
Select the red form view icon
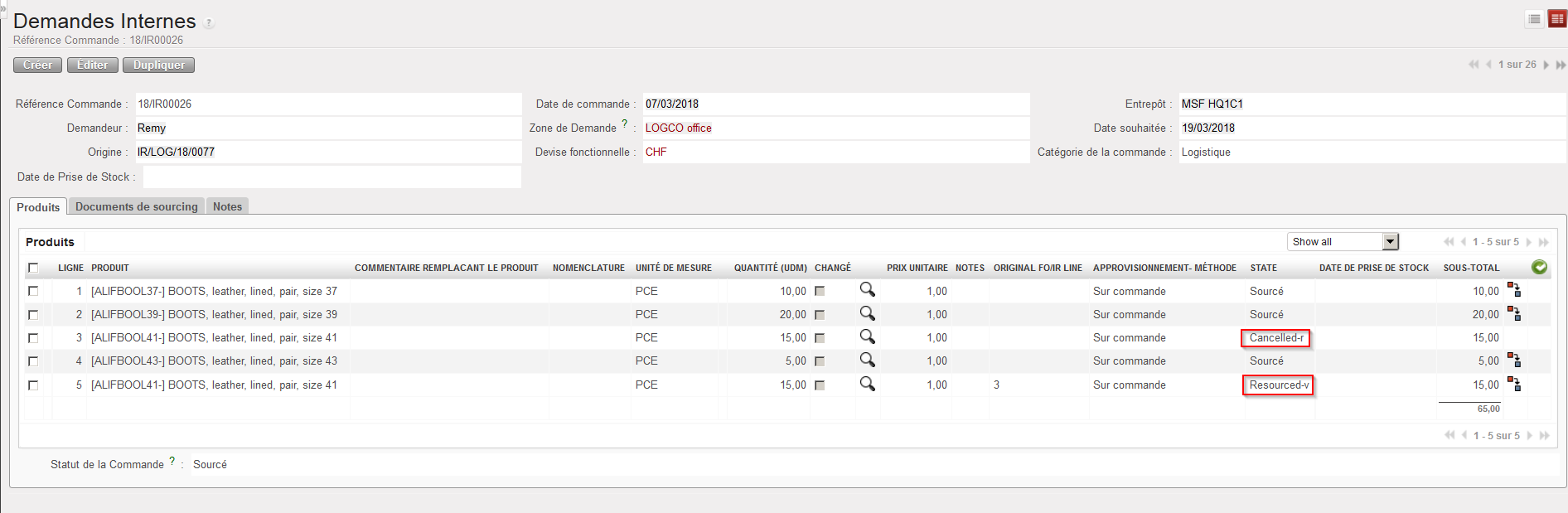[x=1557, y=19]
